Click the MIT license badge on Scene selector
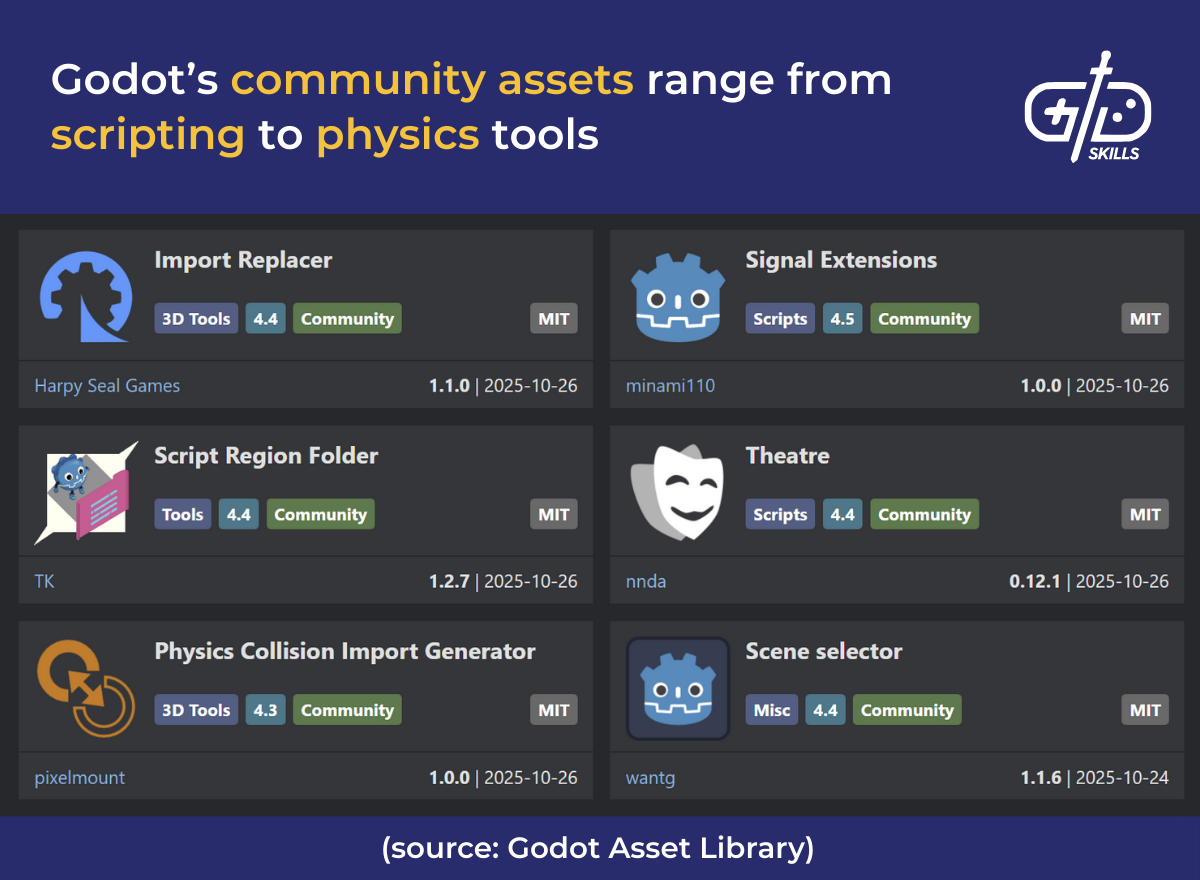 (1144, 710)
